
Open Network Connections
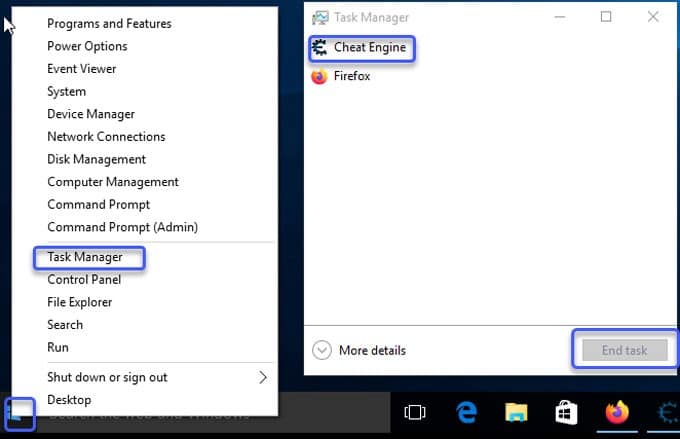(x=106, y=136)
